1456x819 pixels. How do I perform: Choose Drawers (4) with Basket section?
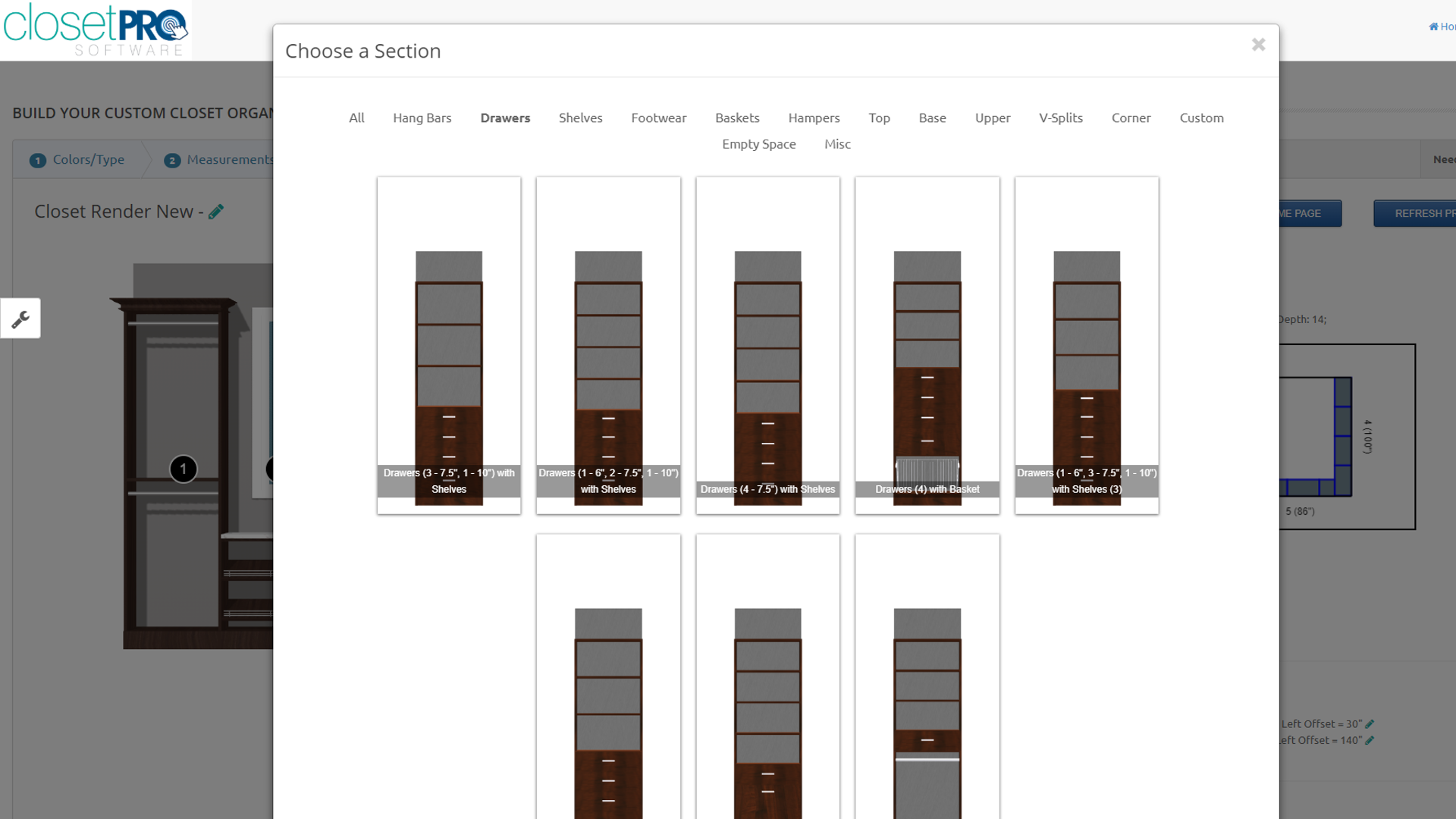927,346
